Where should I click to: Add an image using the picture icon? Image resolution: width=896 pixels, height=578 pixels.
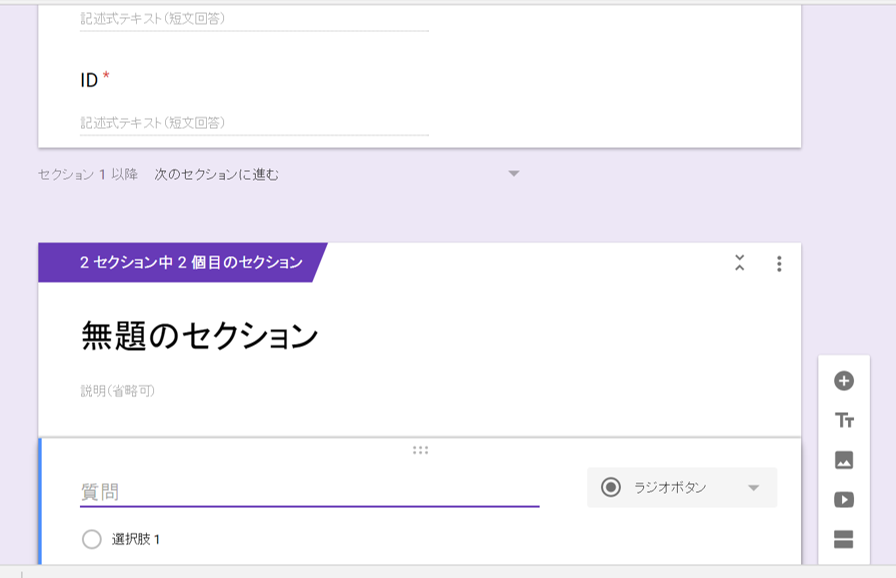(844, 460)
